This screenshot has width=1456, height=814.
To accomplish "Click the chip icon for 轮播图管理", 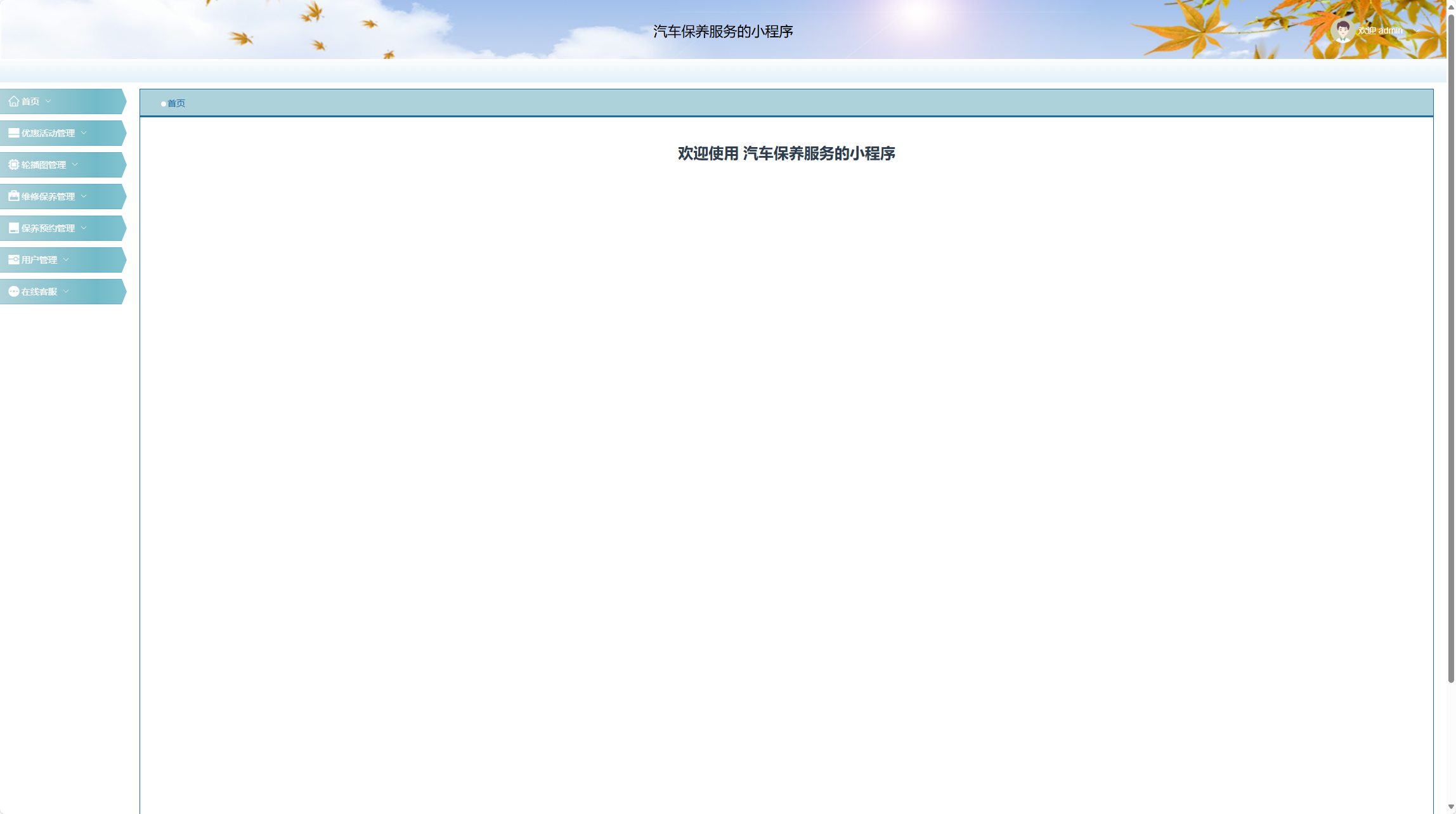I will (13, 165).
